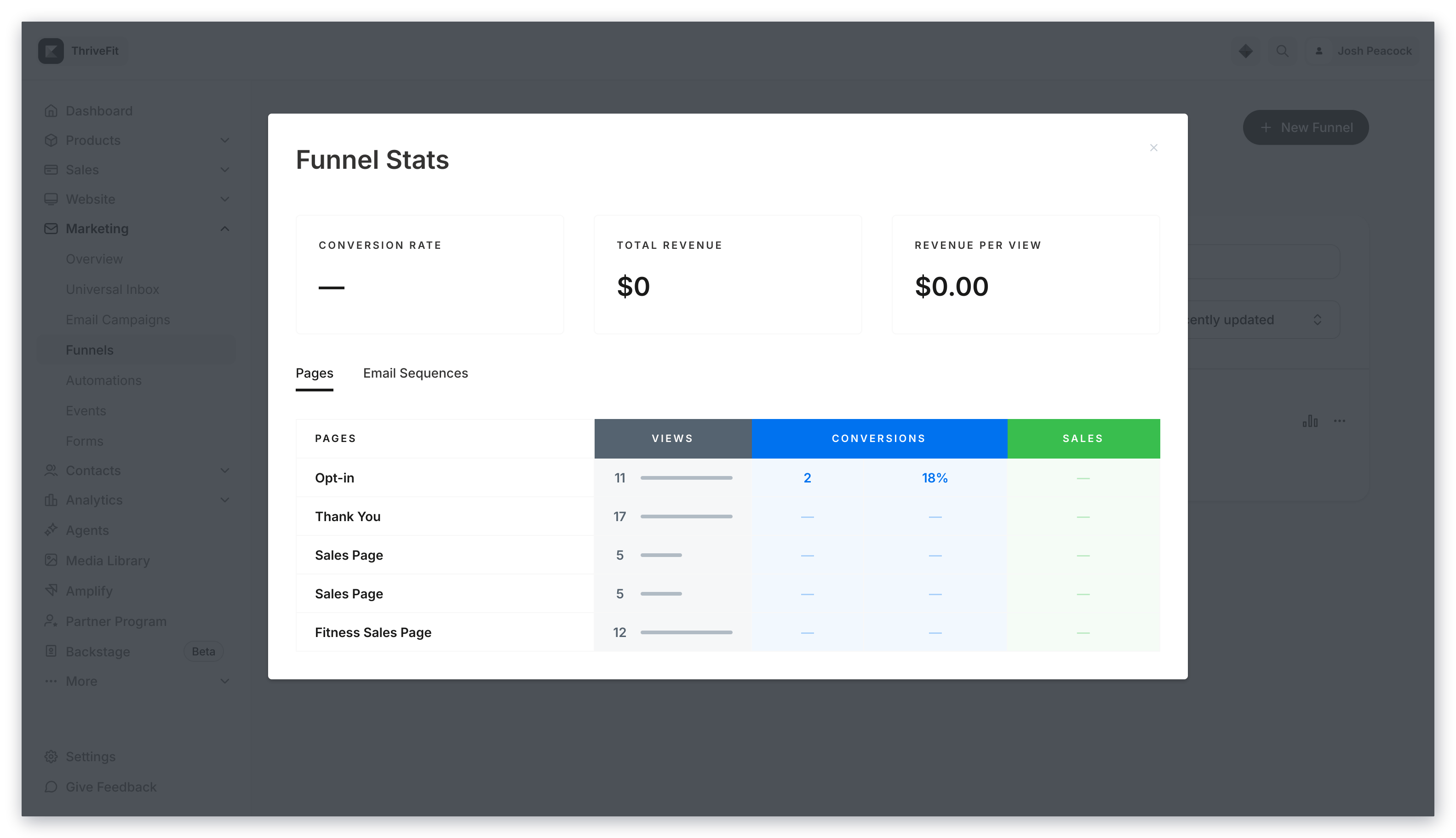Click the Sales card icon

coord(51,169)
